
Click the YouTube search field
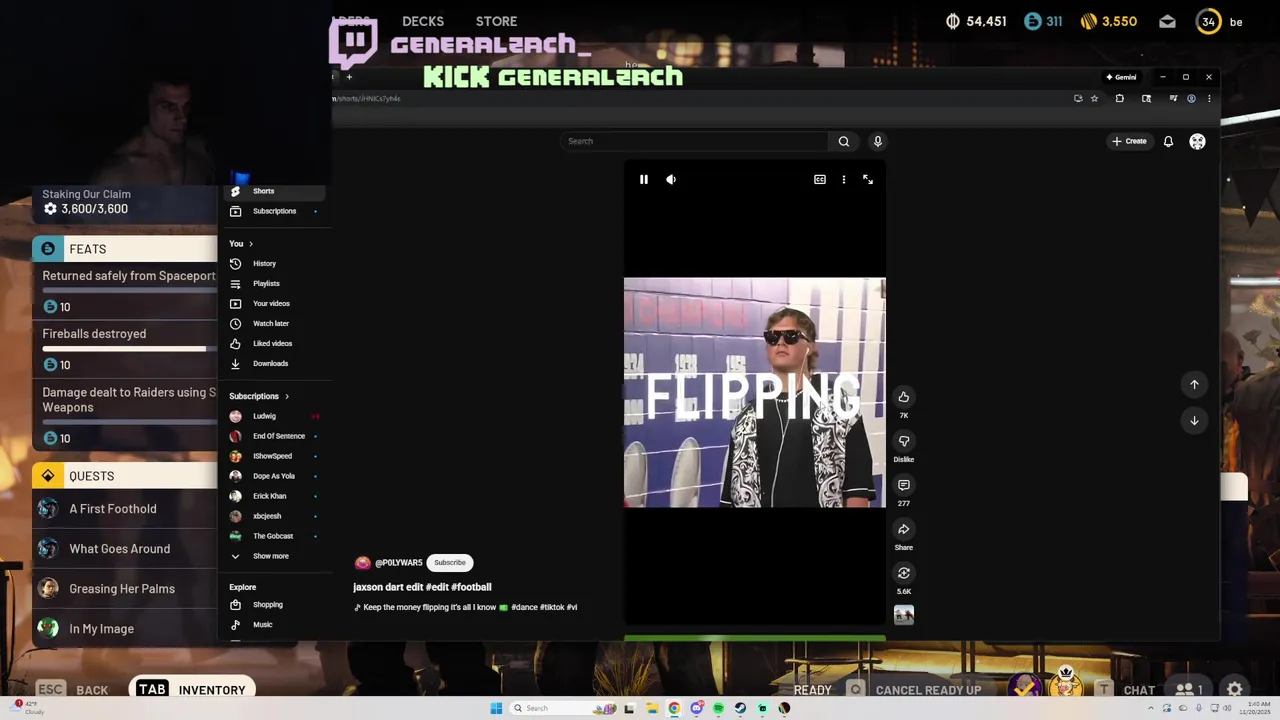(694, 142)
